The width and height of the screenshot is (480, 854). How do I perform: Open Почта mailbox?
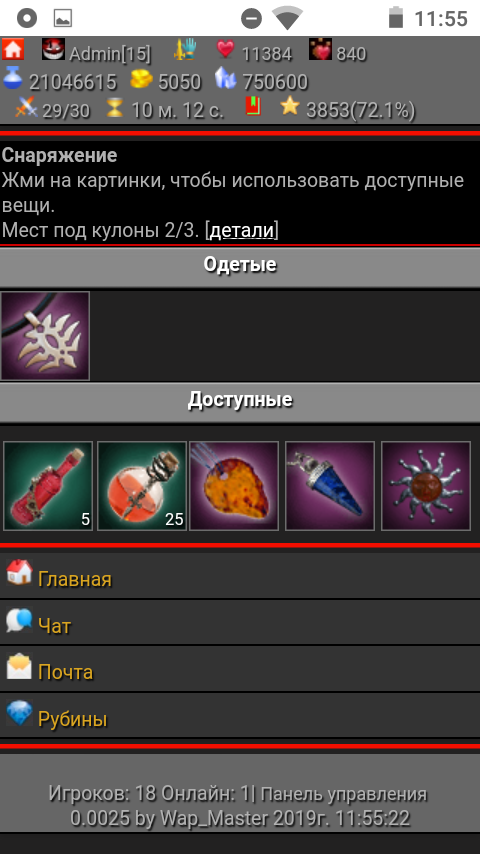coord(240,669)
